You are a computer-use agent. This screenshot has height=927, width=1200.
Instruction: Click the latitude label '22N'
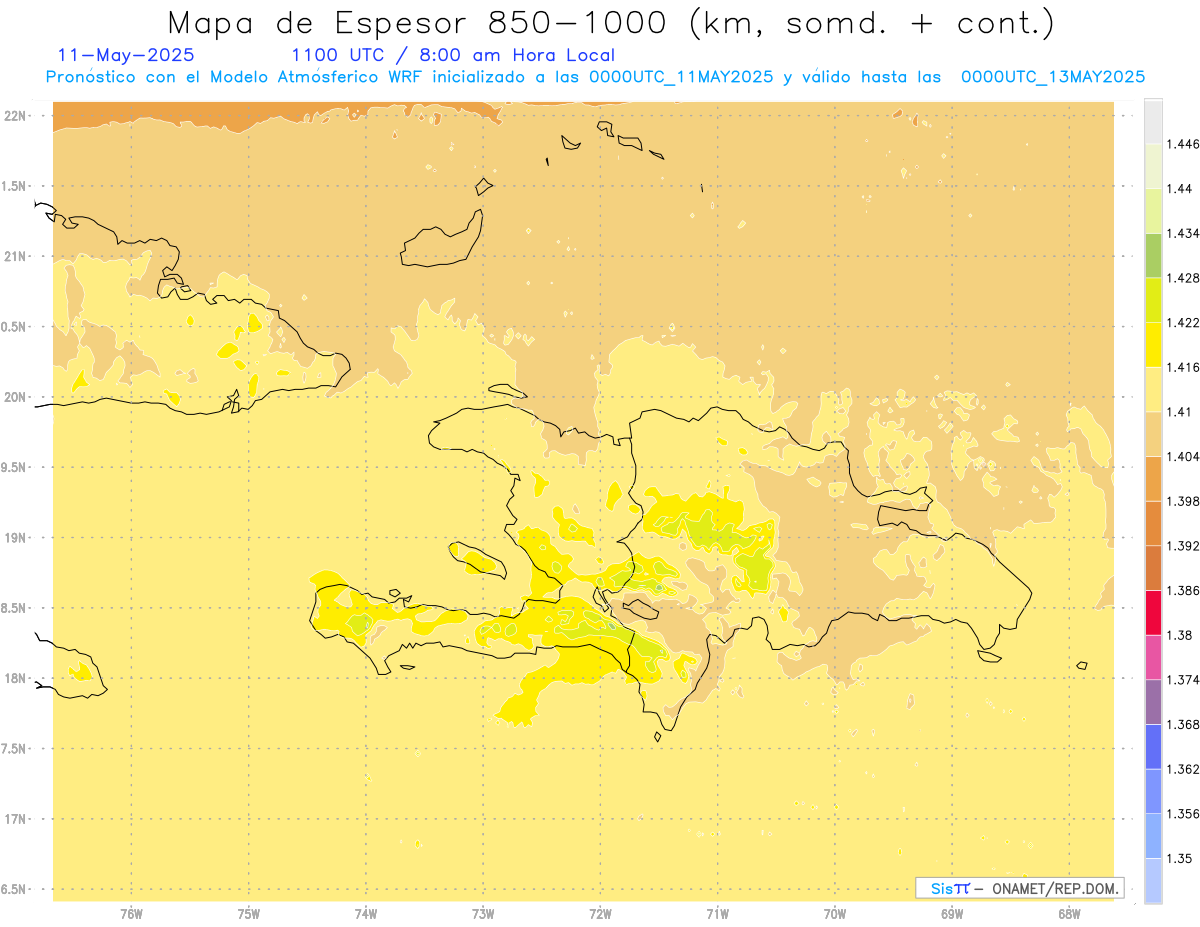pos(15,116)
